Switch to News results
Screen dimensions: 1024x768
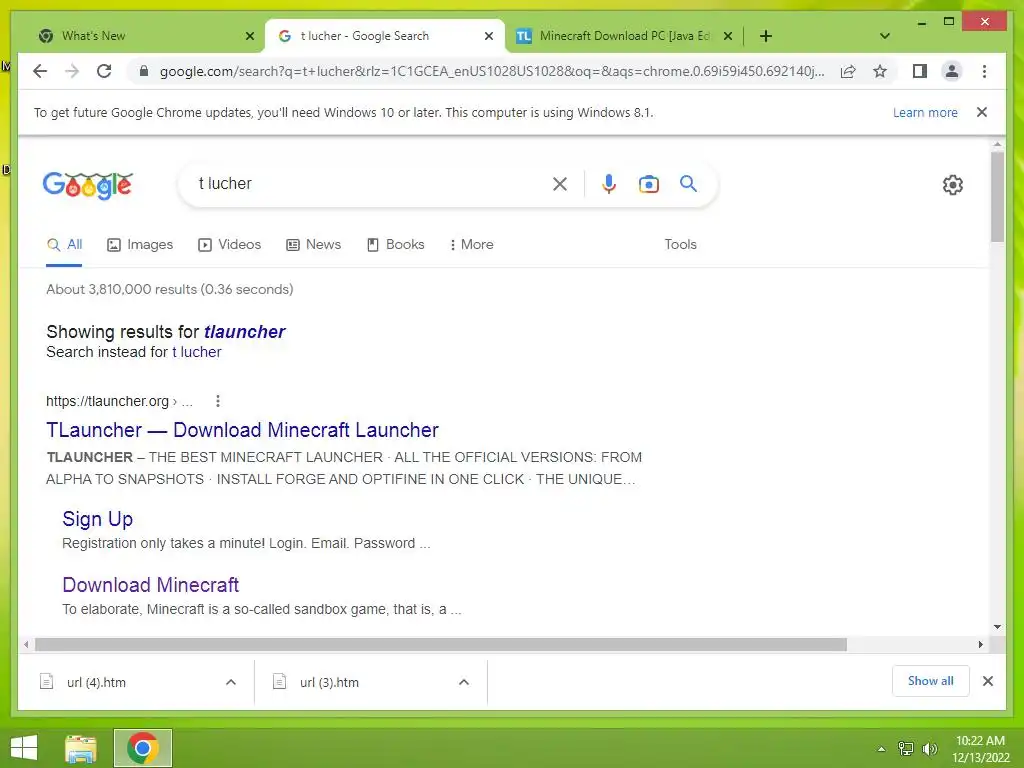click(313, 245)
